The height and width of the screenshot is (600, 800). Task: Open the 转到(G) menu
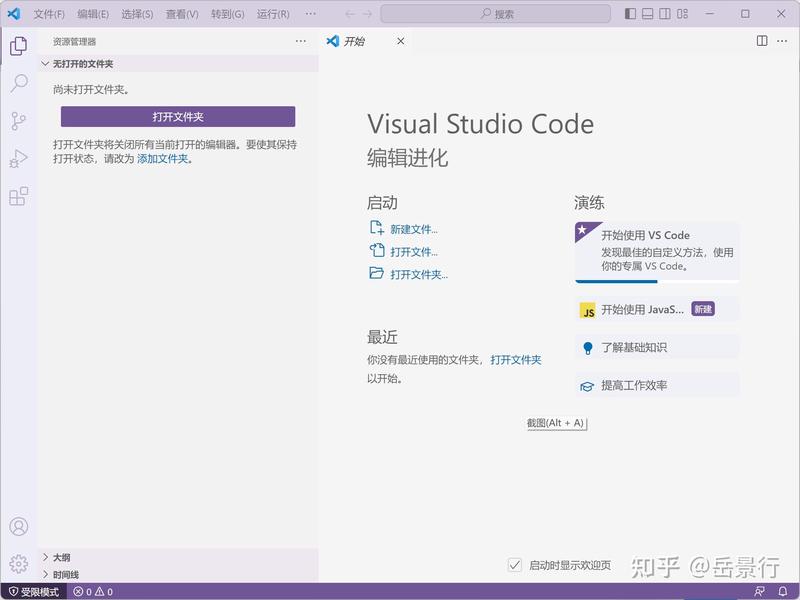(x=228, y=14)
